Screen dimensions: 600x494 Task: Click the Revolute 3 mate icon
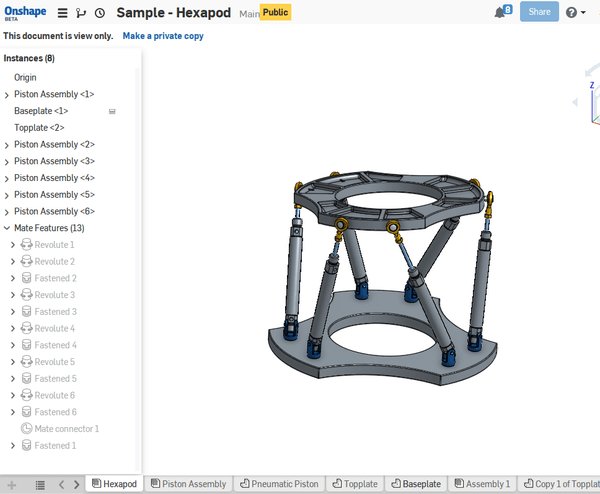point(26,294)
